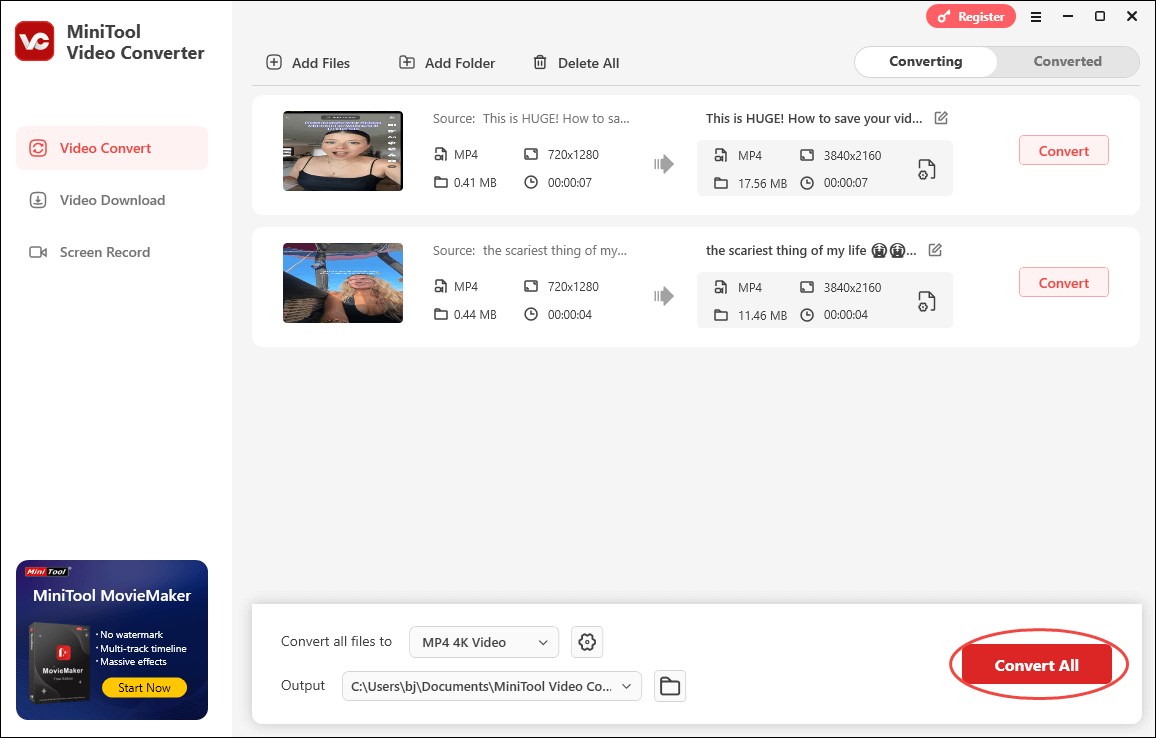Click the '0.44 MB' source size
This screenshot has width=1156, height=738.
[x=475, y=314]
